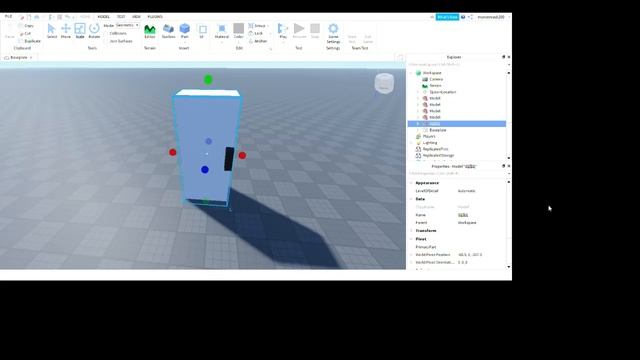
Task: Open the Terrain Editor
Action: click(x=150, y=31)
